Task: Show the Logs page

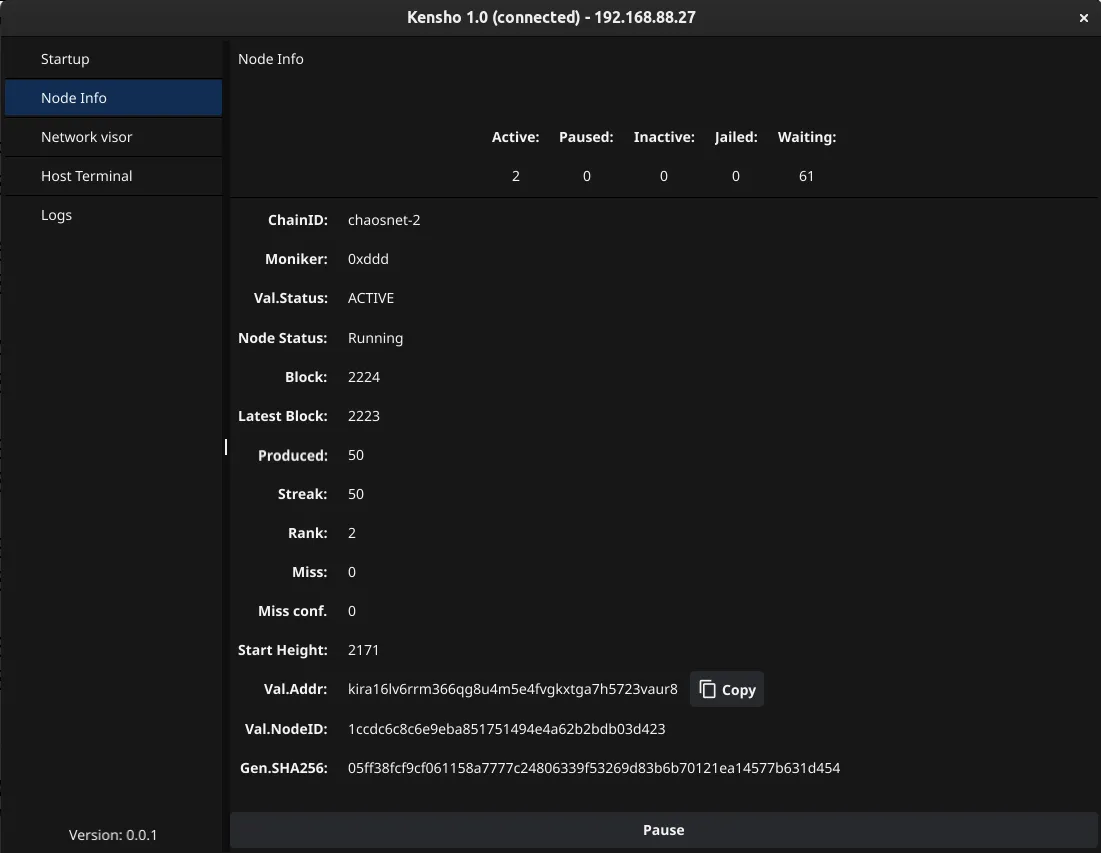Action: pos(56,215)
